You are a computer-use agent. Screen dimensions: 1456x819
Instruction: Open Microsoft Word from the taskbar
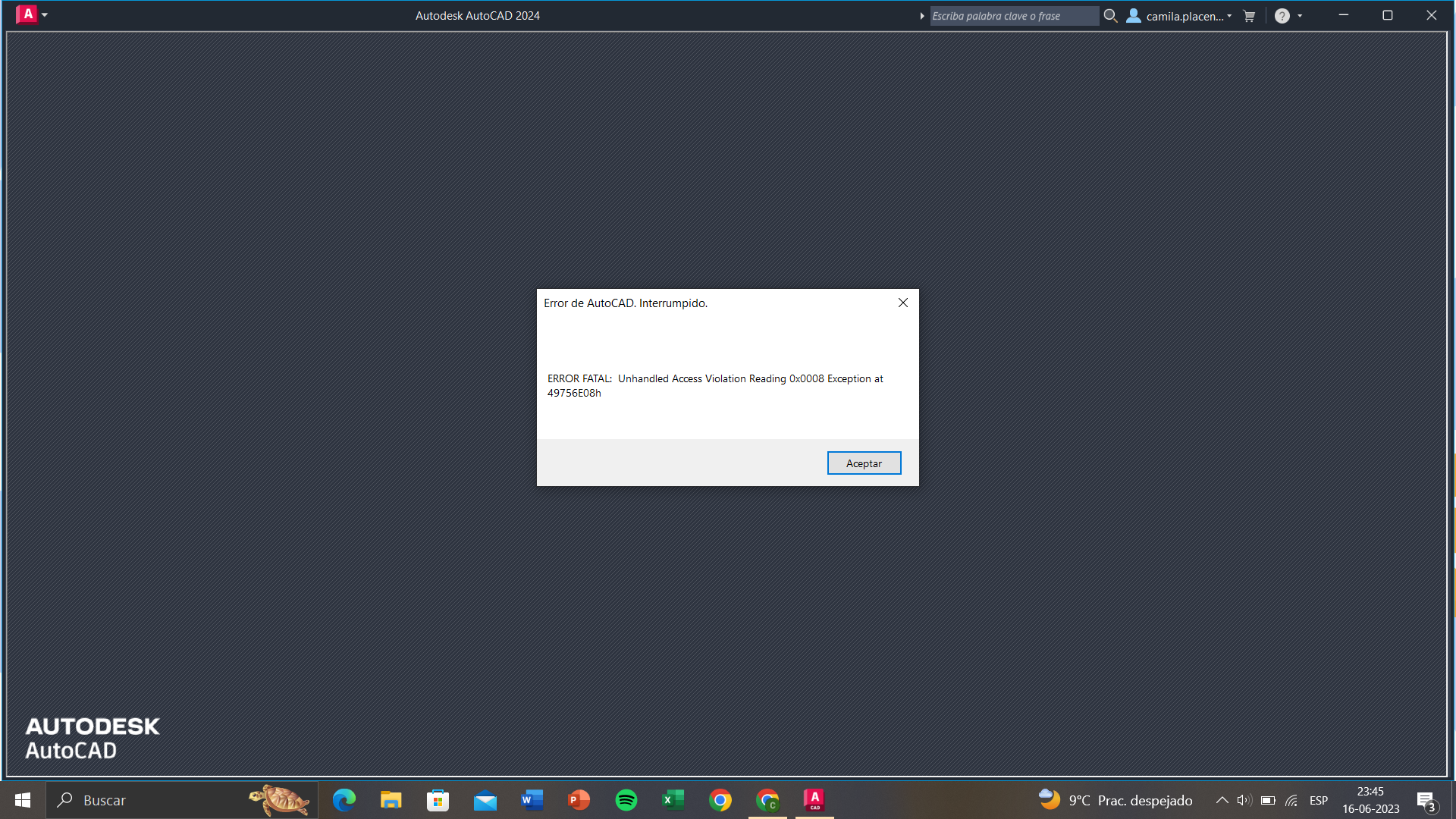[x=532, y=799]
